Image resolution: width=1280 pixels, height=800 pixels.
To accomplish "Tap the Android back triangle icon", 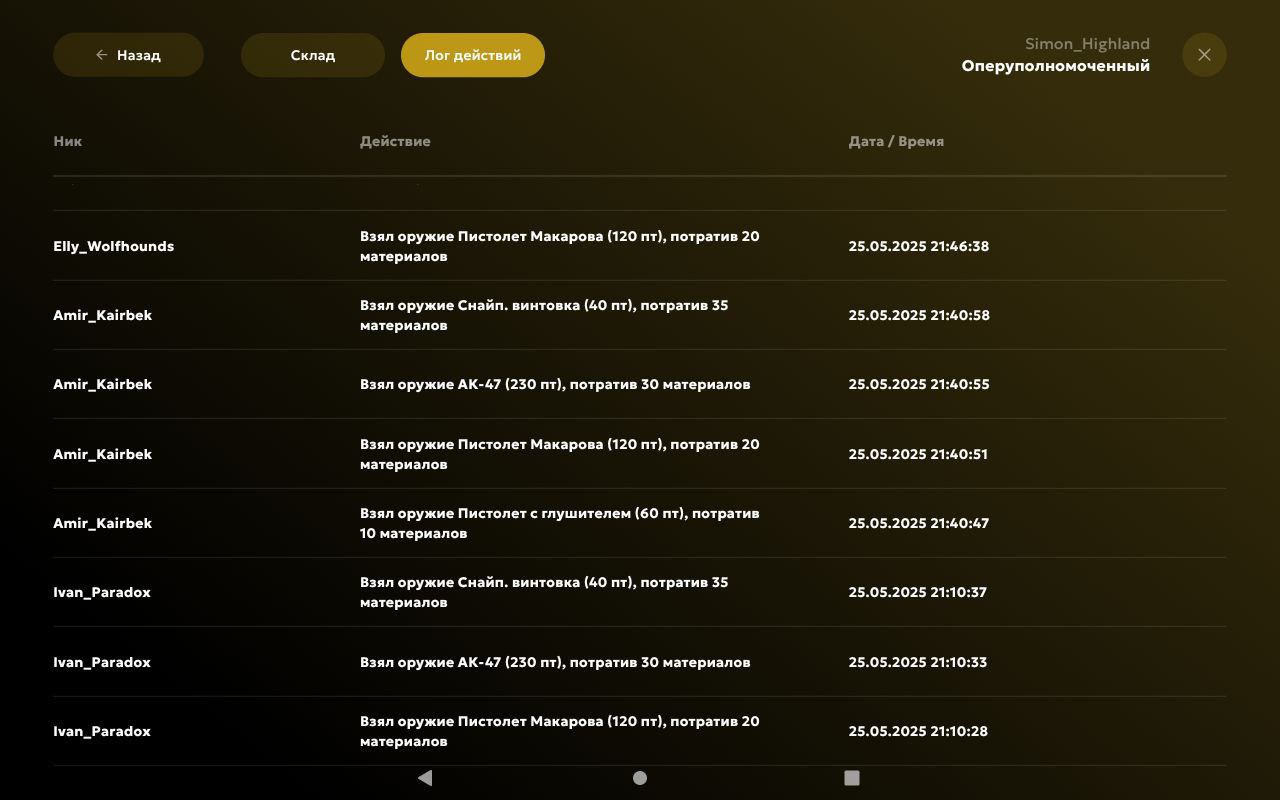I will pos(425,778).
